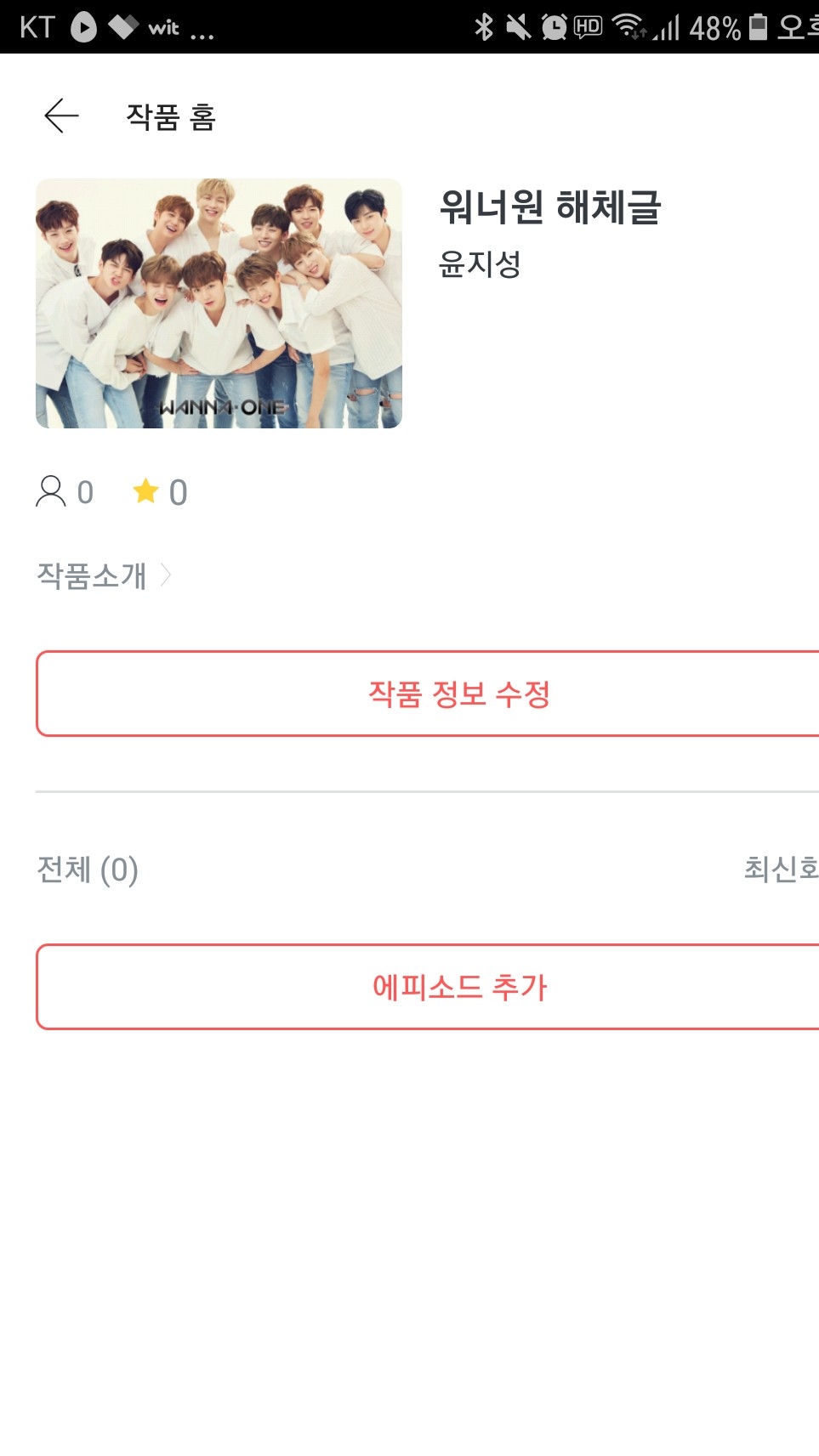
Task: Select the 전체 (0) episode list label
Action: 88,870
